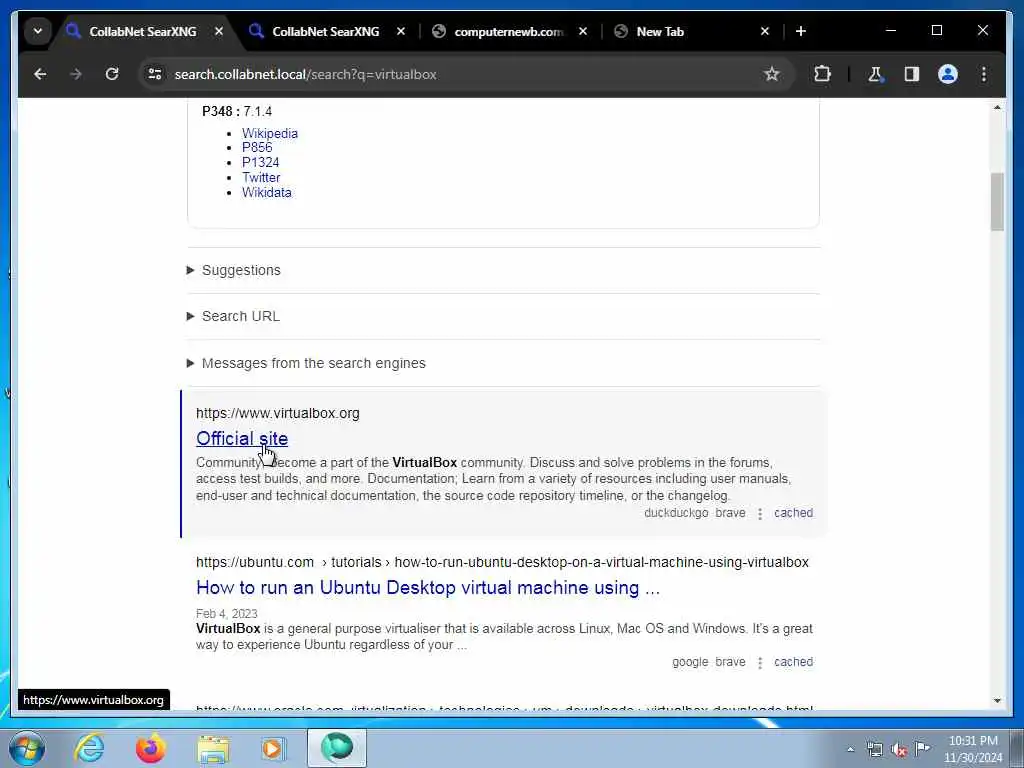Viewport: 1024px width, 768px height.
Task: Open the muted volume tray icon
Action: pyautogui.click(x=899, y=750)
